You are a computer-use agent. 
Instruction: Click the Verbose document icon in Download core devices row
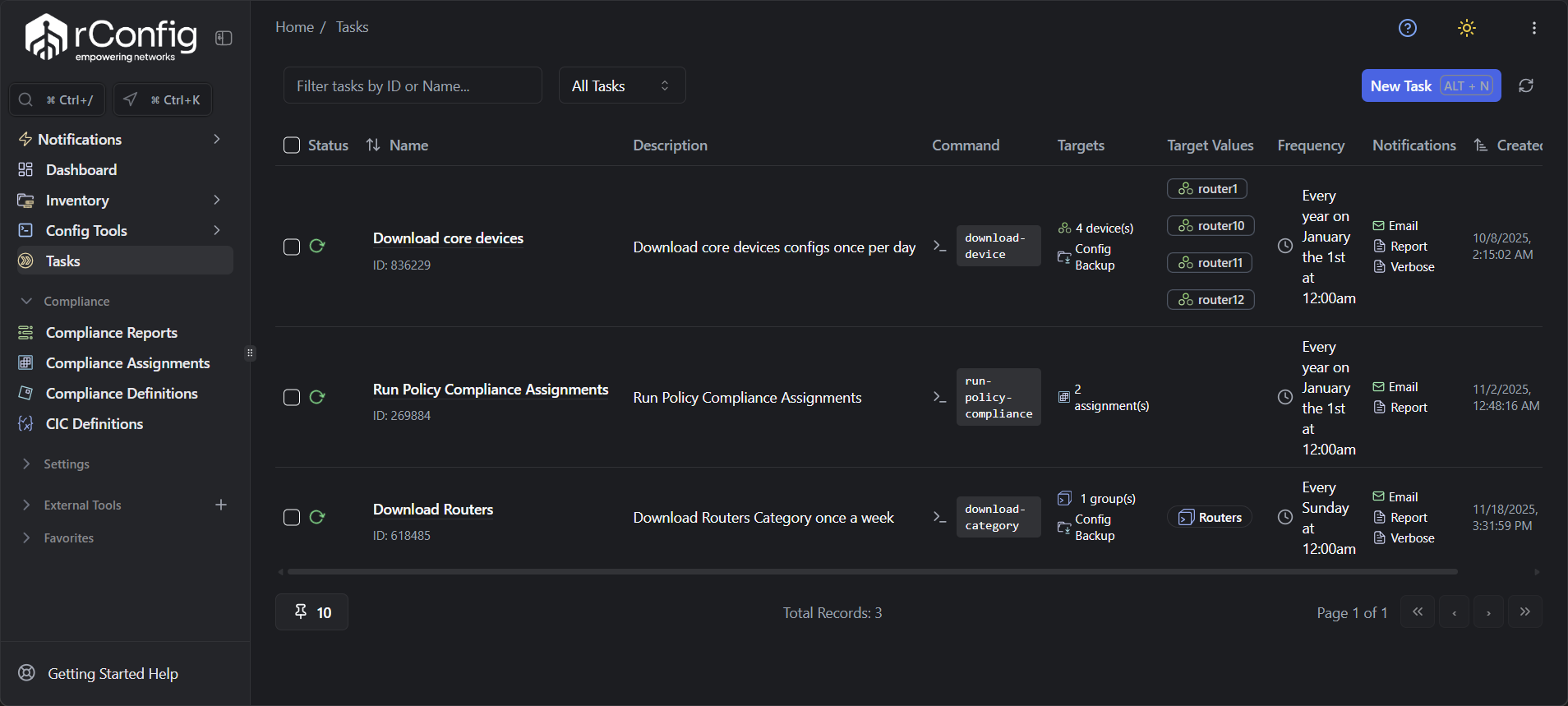[x=1379, y=266]
